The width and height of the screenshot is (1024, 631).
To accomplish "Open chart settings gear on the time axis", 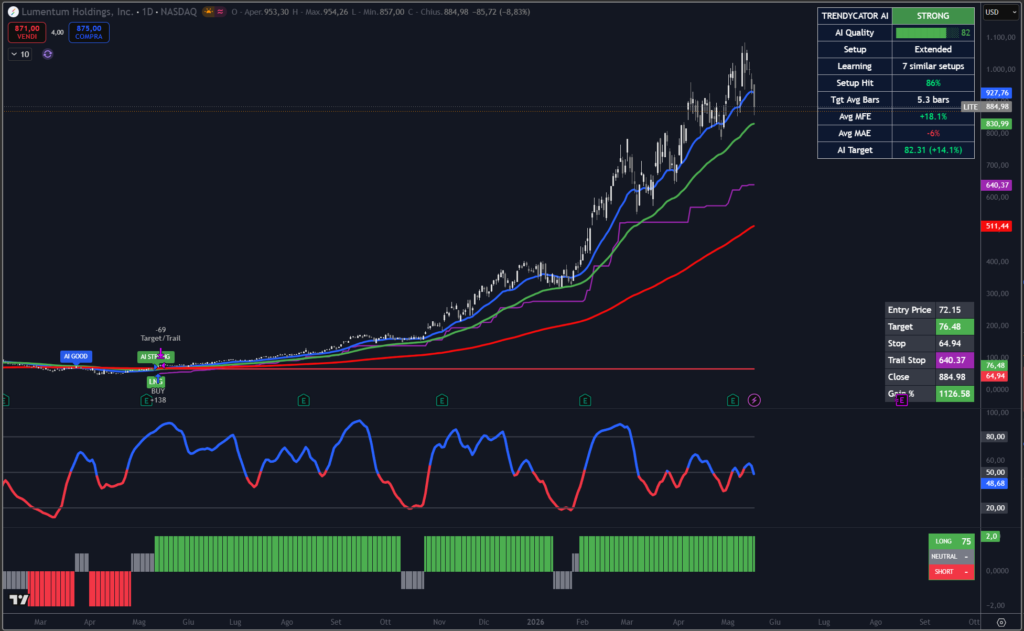I will coord(1001,623).
